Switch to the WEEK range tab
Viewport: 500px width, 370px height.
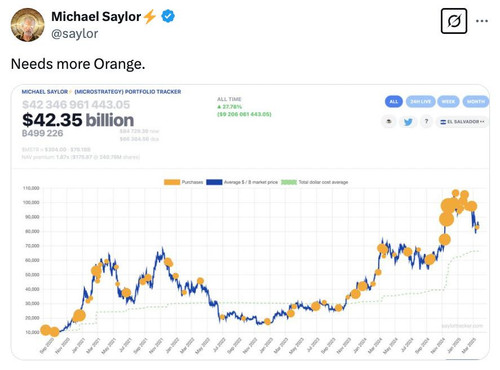click(x=448, y=101)
